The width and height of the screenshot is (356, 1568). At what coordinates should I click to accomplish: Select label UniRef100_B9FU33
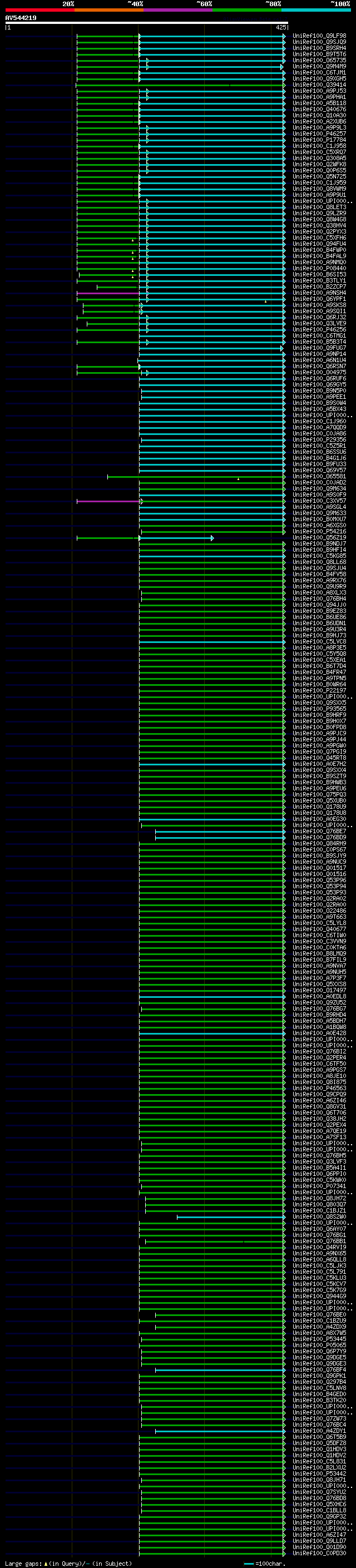click(319, 464)
